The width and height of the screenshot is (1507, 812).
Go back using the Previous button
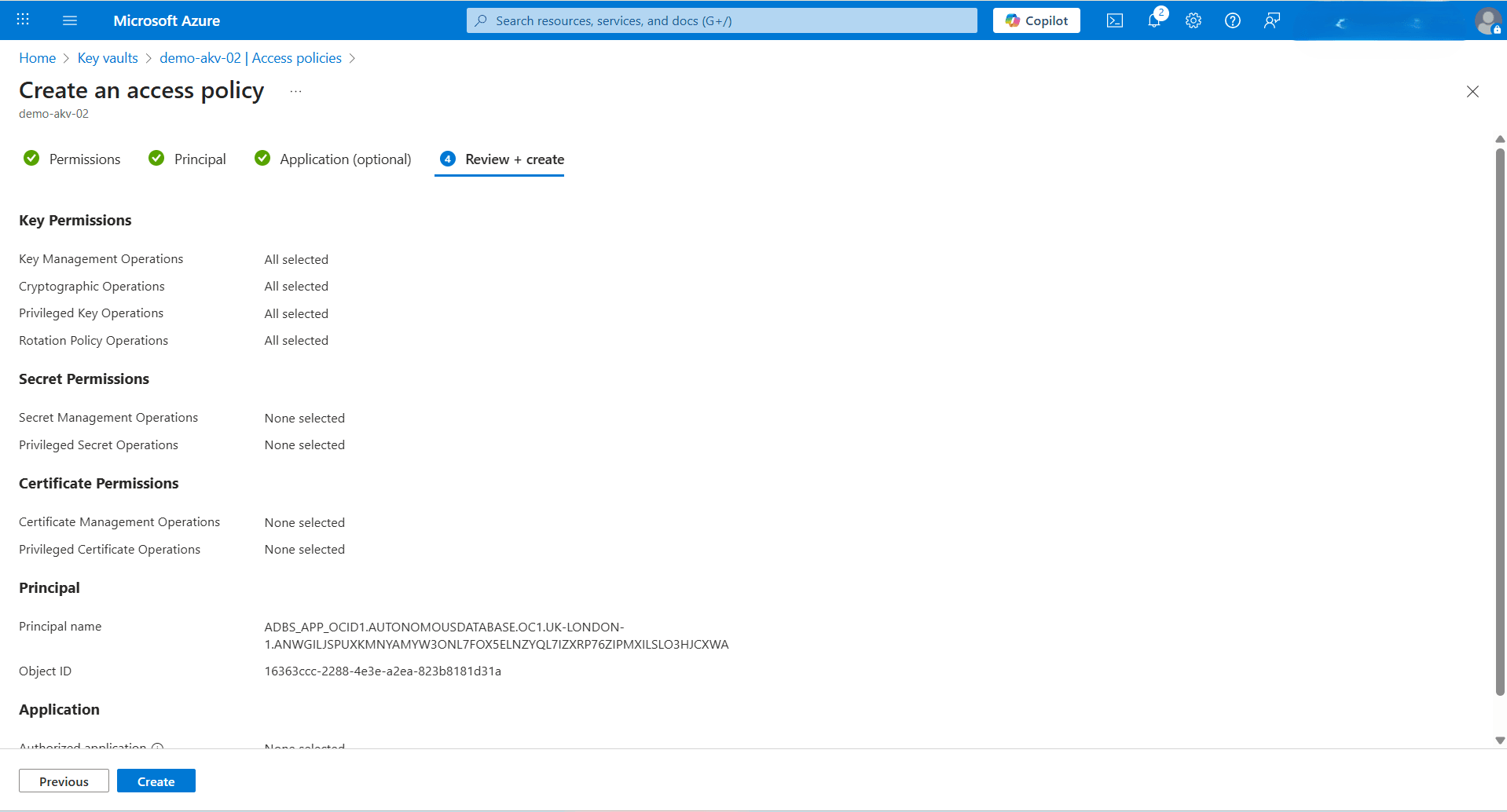[63, 781]
